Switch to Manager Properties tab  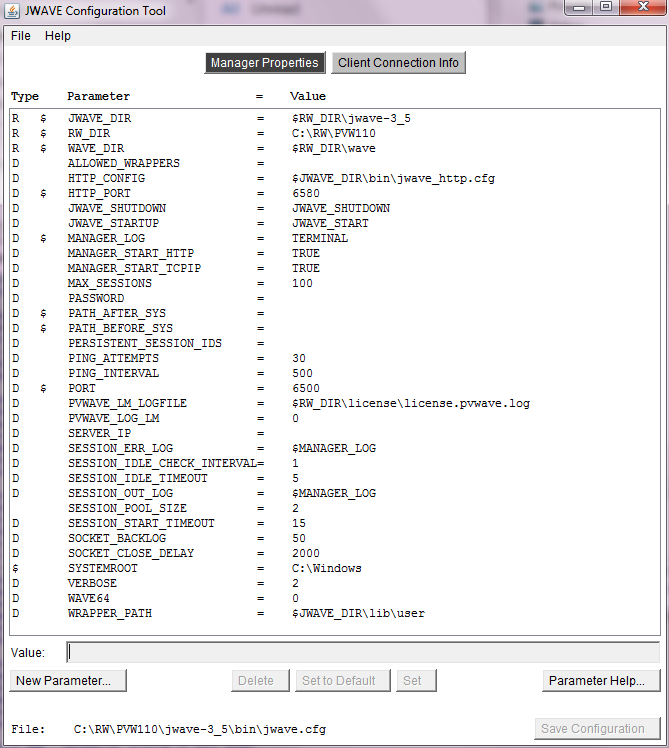click(x=264, y=63)
